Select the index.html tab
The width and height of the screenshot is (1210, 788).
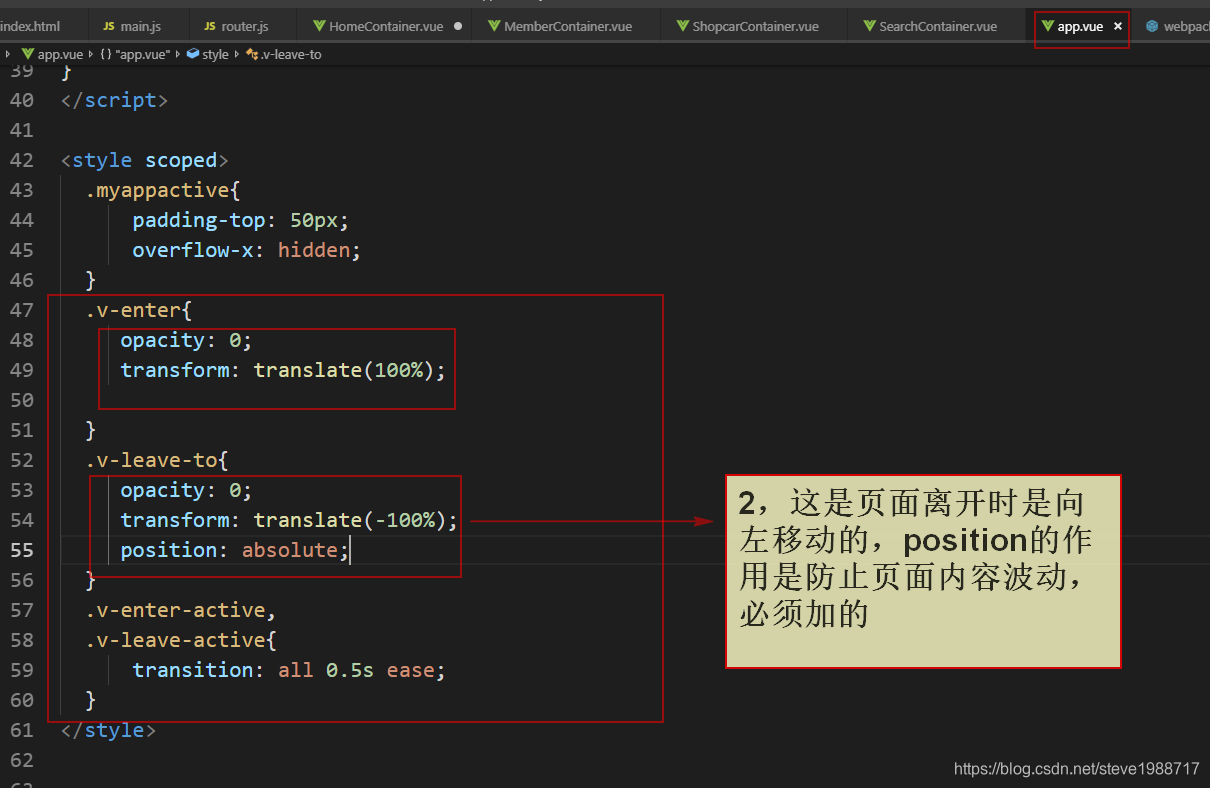[x=30, y=26]
